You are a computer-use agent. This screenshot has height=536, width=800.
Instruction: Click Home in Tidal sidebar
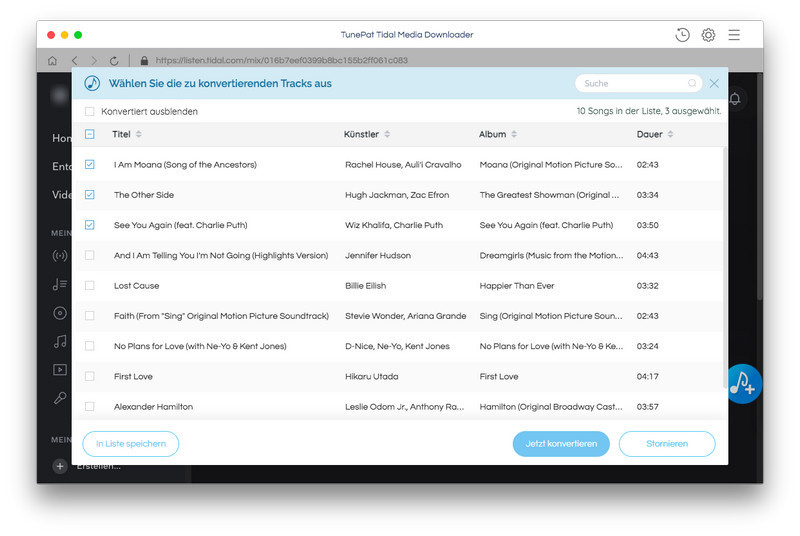point(62,138)
